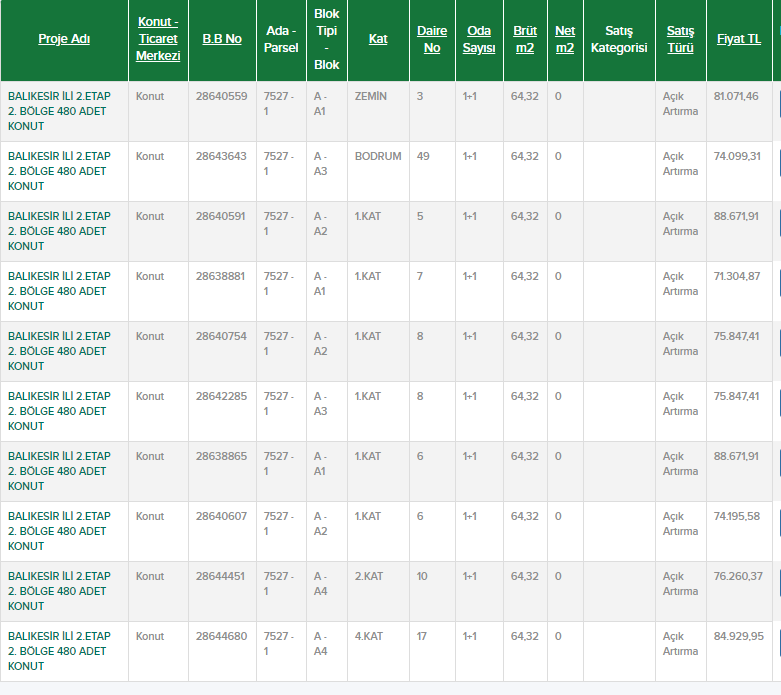Click the ZEMİN floor cell
This screenshot has width=781, height=695.
[x=370, y=97]
